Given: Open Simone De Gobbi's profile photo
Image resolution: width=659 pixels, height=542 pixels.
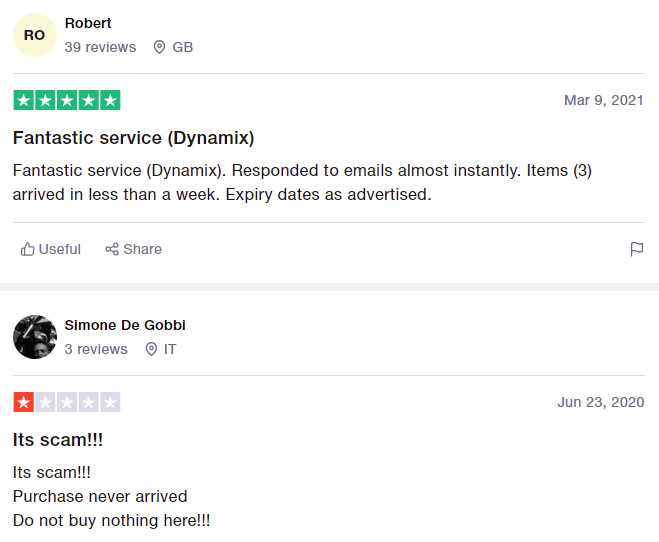Looking at the screenshot, I should [x=35, y=337].
